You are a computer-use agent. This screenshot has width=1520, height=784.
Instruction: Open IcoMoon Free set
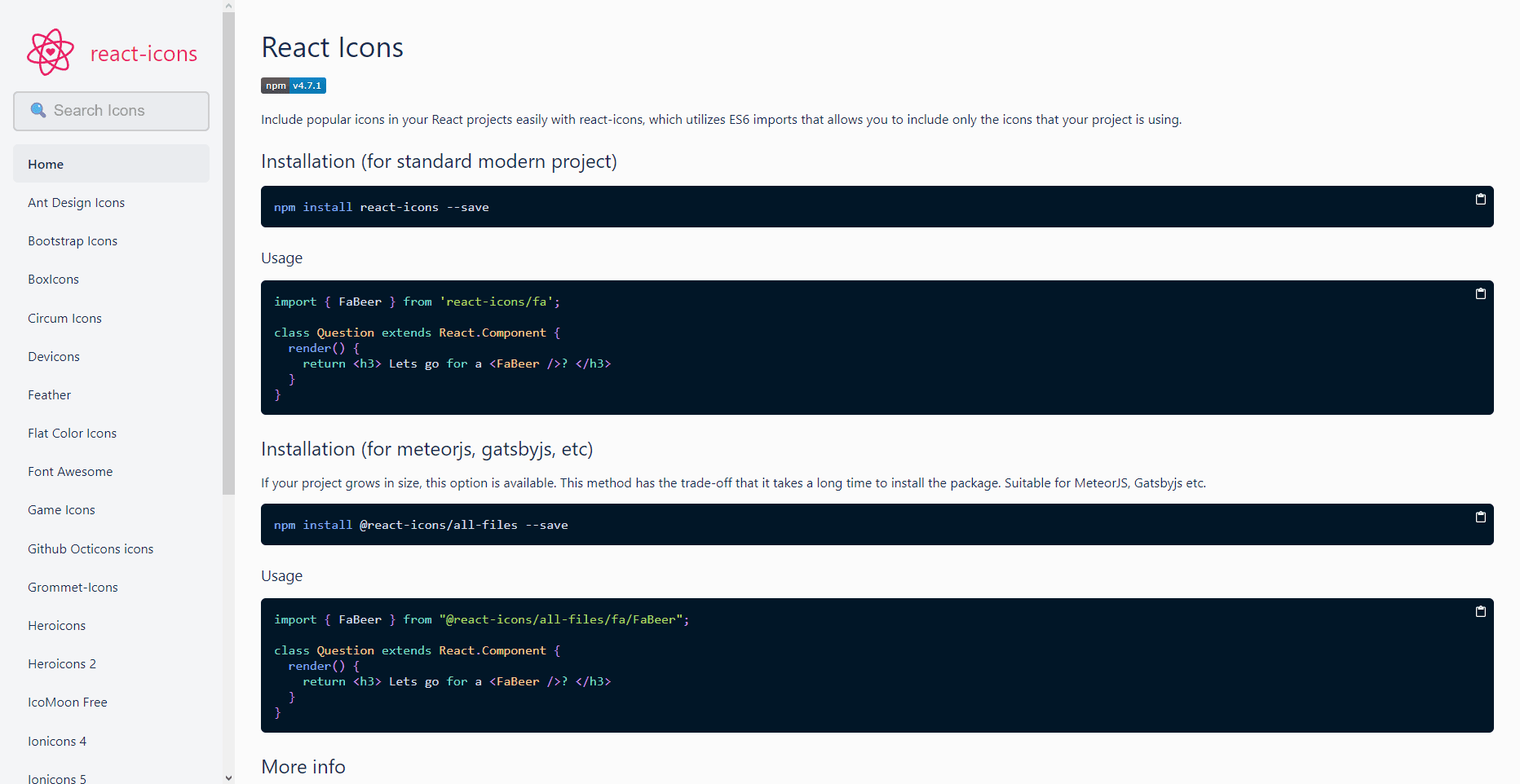pos(68,703)
